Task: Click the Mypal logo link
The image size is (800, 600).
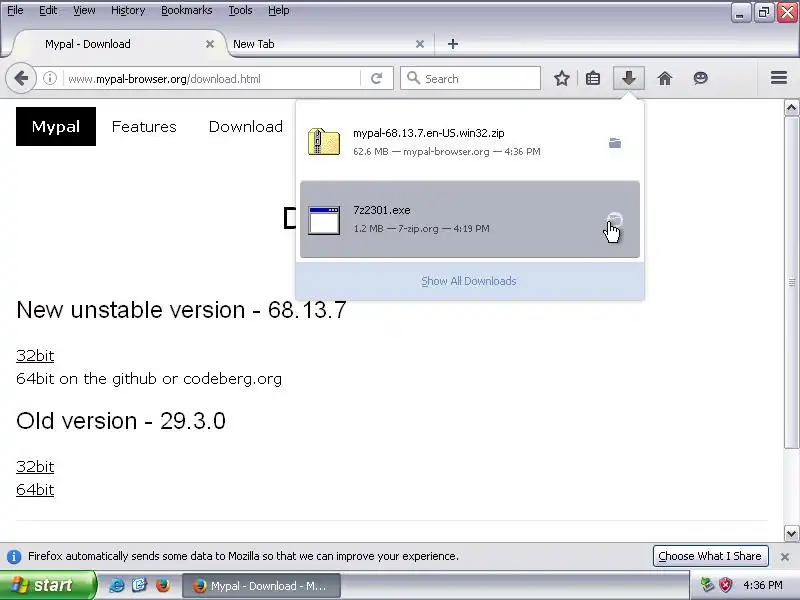Action: (56, 127)
